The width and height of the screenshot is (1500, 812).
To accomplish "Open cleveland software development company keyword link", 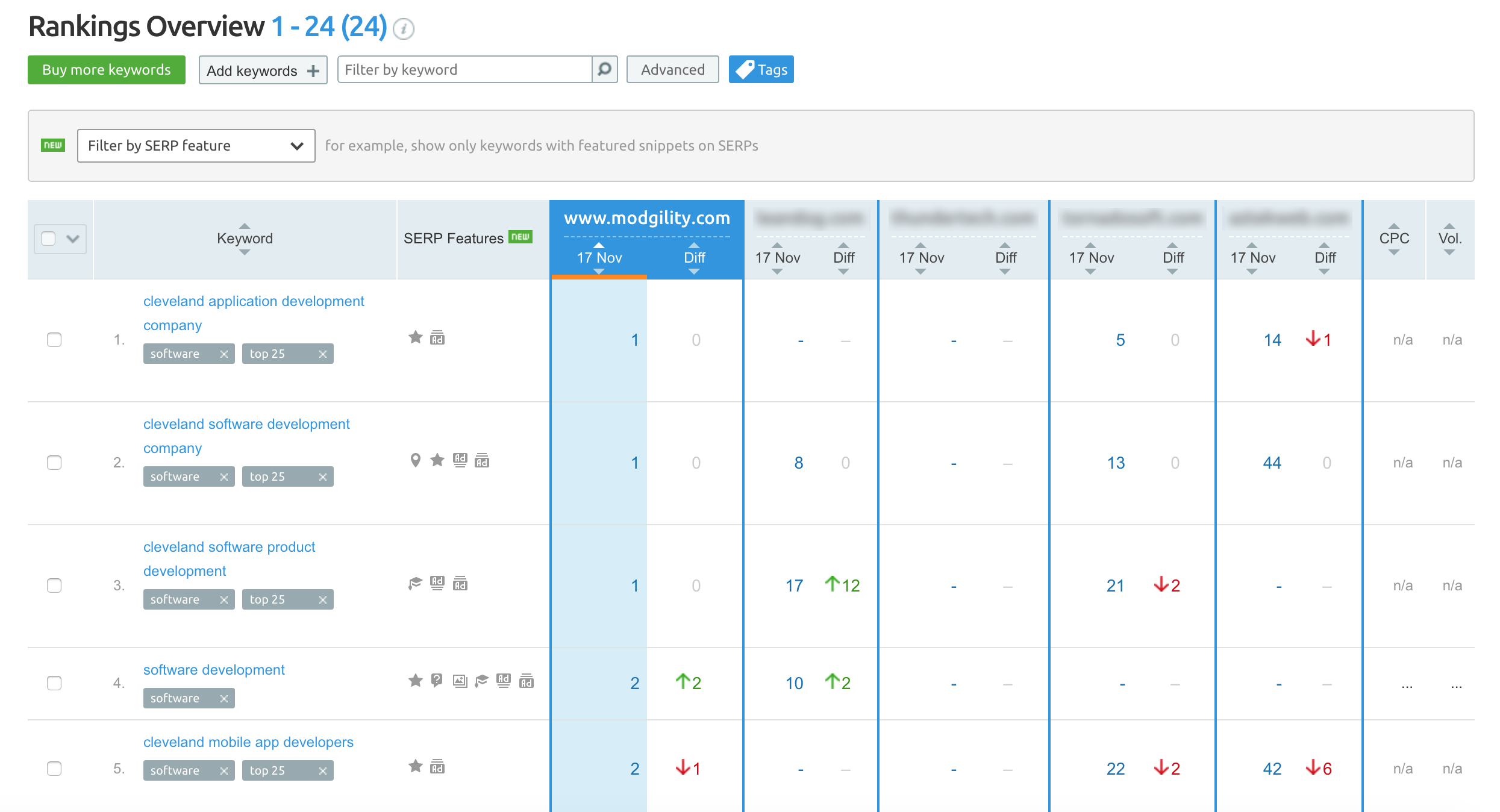I will click(x=246, y=436).
